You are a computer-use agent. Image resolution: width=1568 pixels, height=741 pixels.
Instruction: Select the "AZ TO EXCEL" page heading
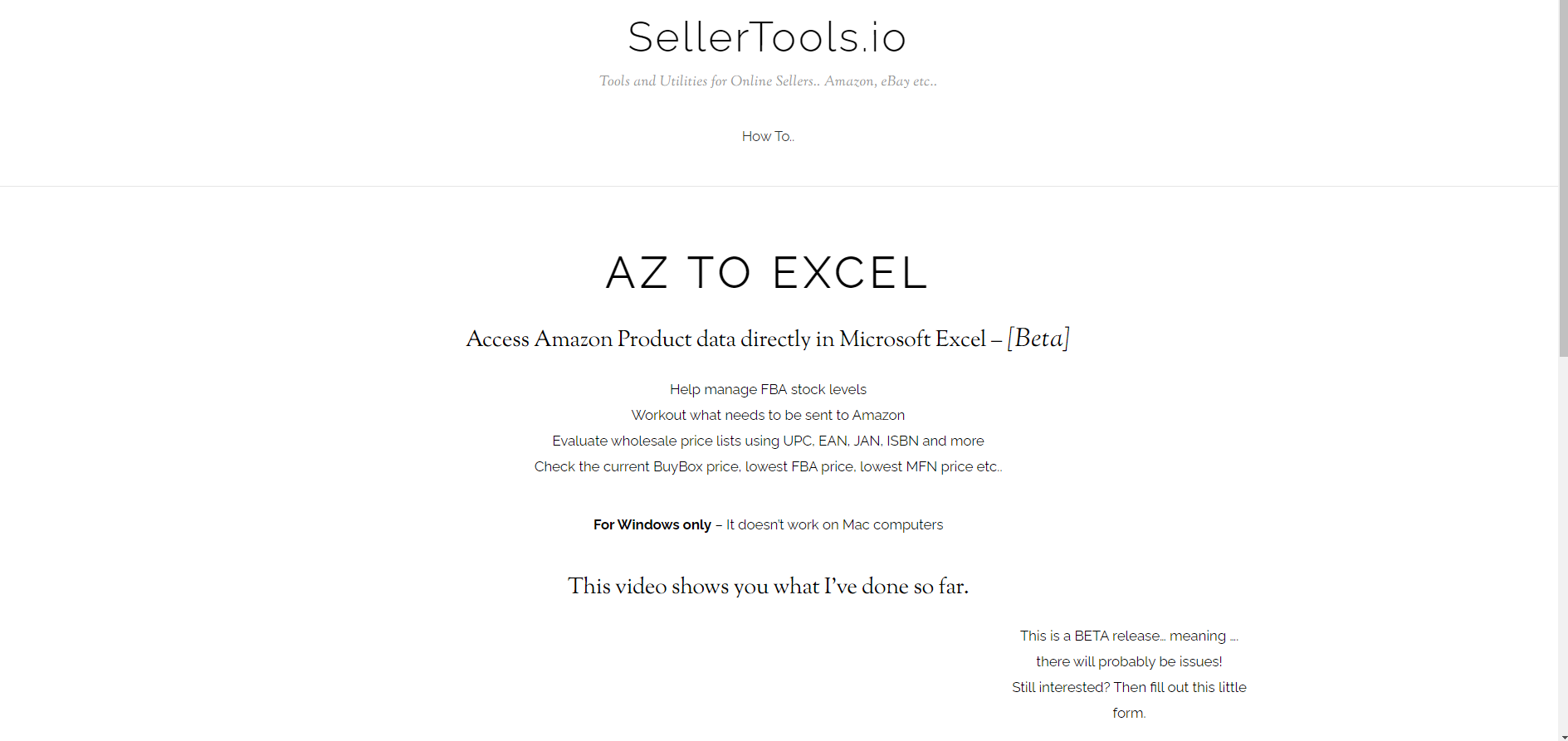pyautogui.click(x=765, y=273)
